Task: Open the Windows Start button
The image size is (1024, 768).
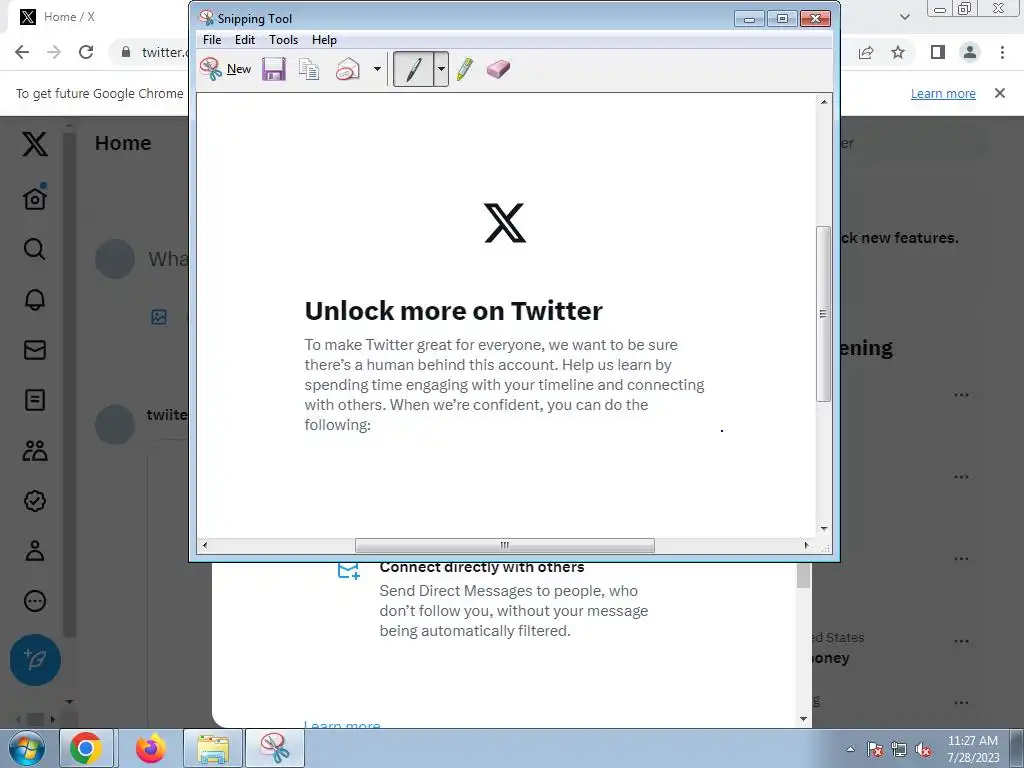Action: pyautogui.click(x=27, y=748)
